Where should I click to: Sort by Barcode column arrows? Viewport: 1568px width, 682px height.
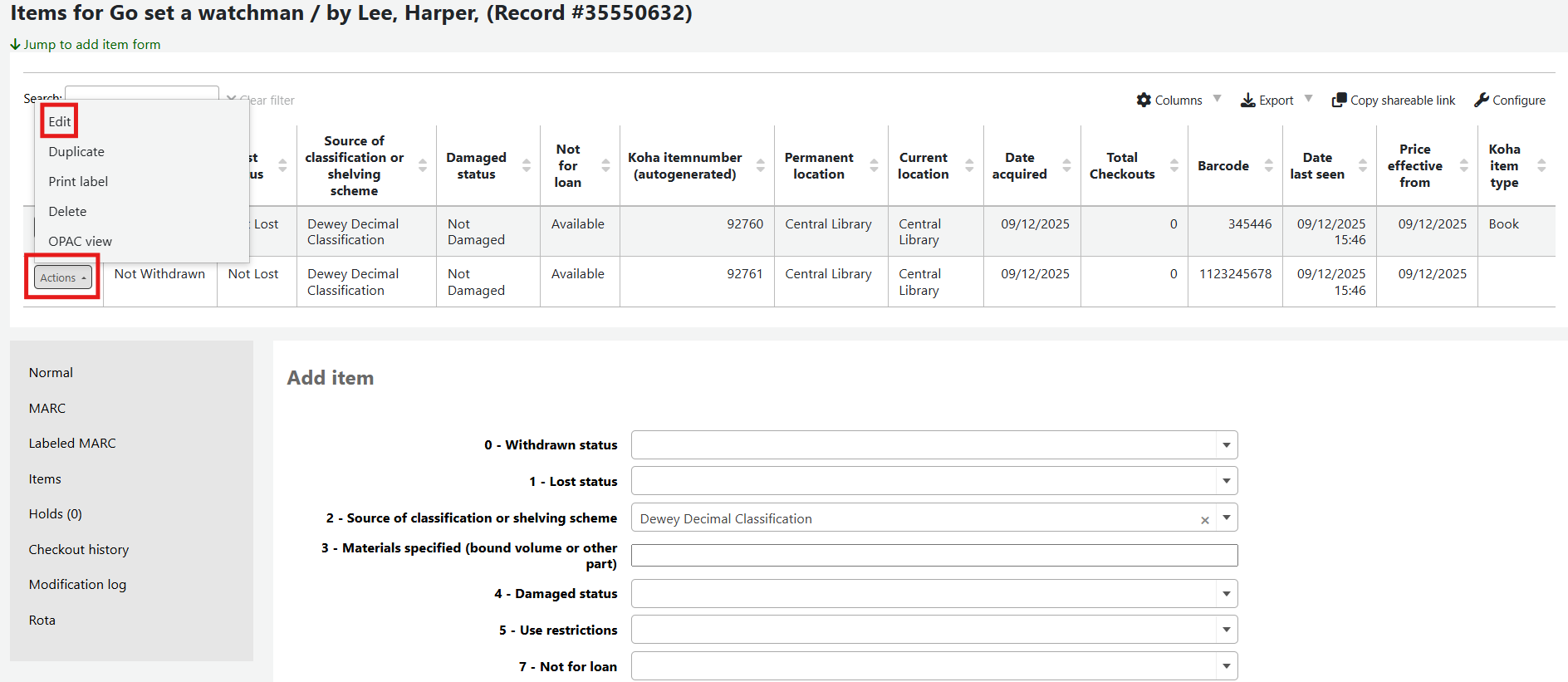pos(1268,166)
